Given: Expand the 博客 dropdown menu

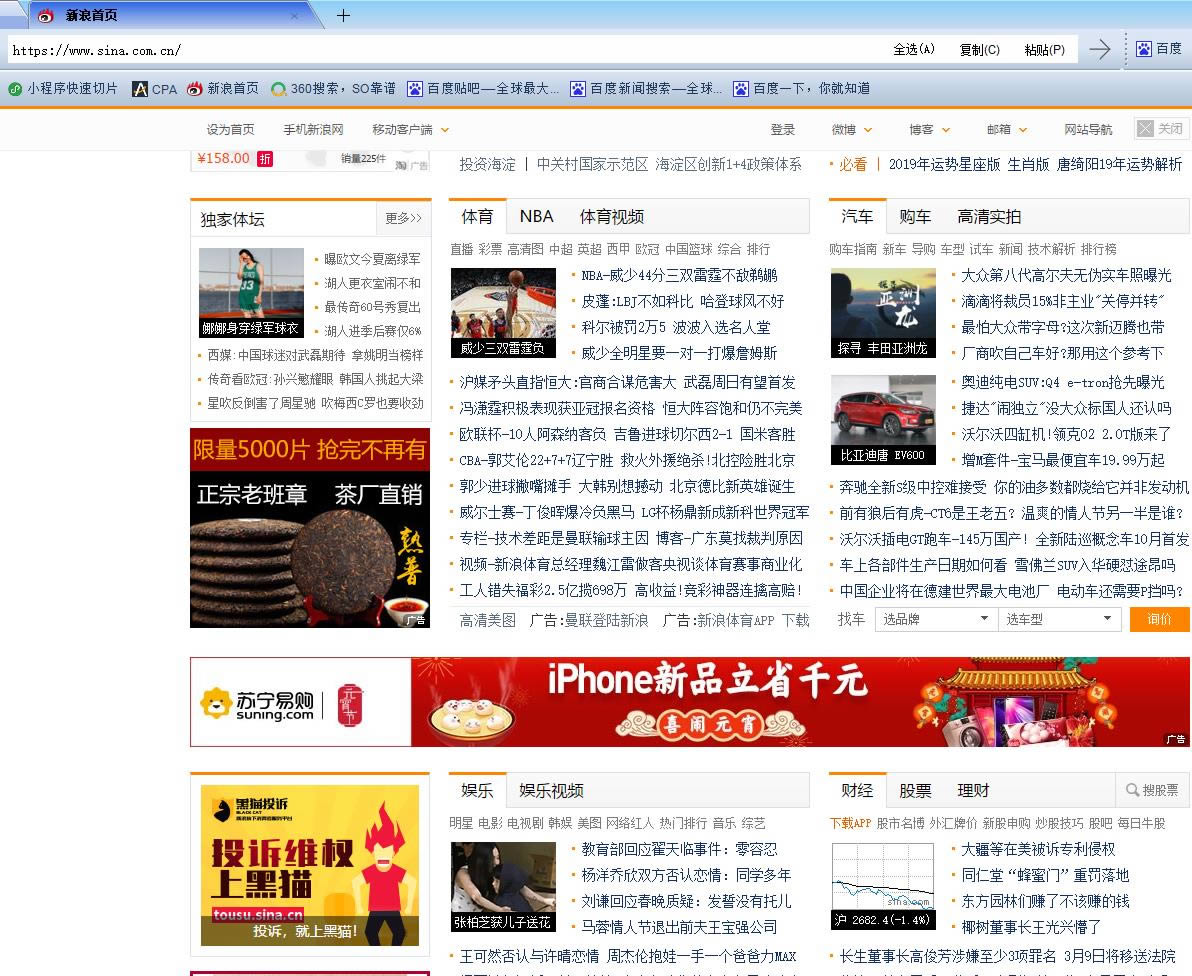Looking at the screenshot, I should (946, 130).
